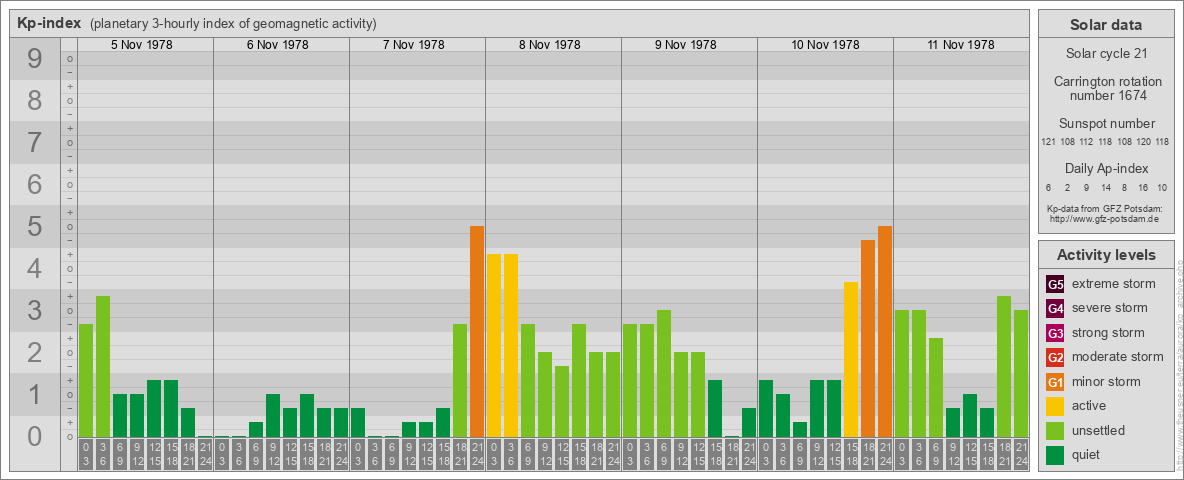Click the yellow active level swatch
Image resolution: width=1184 pixels, height=480 pixels.
coord(1055,406)
